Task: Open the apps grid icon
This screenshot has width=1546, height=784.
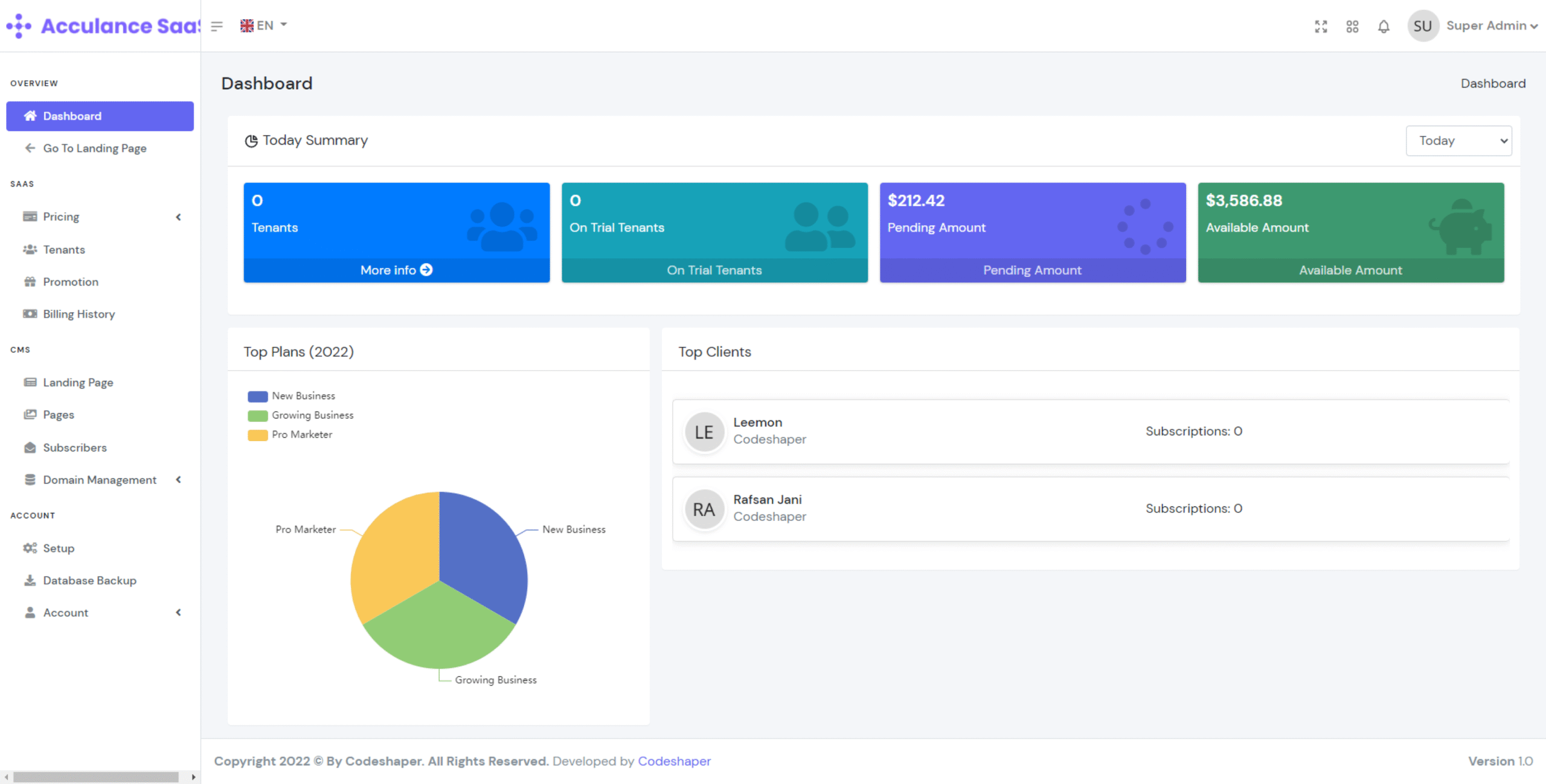Action: pos(1352,26)
